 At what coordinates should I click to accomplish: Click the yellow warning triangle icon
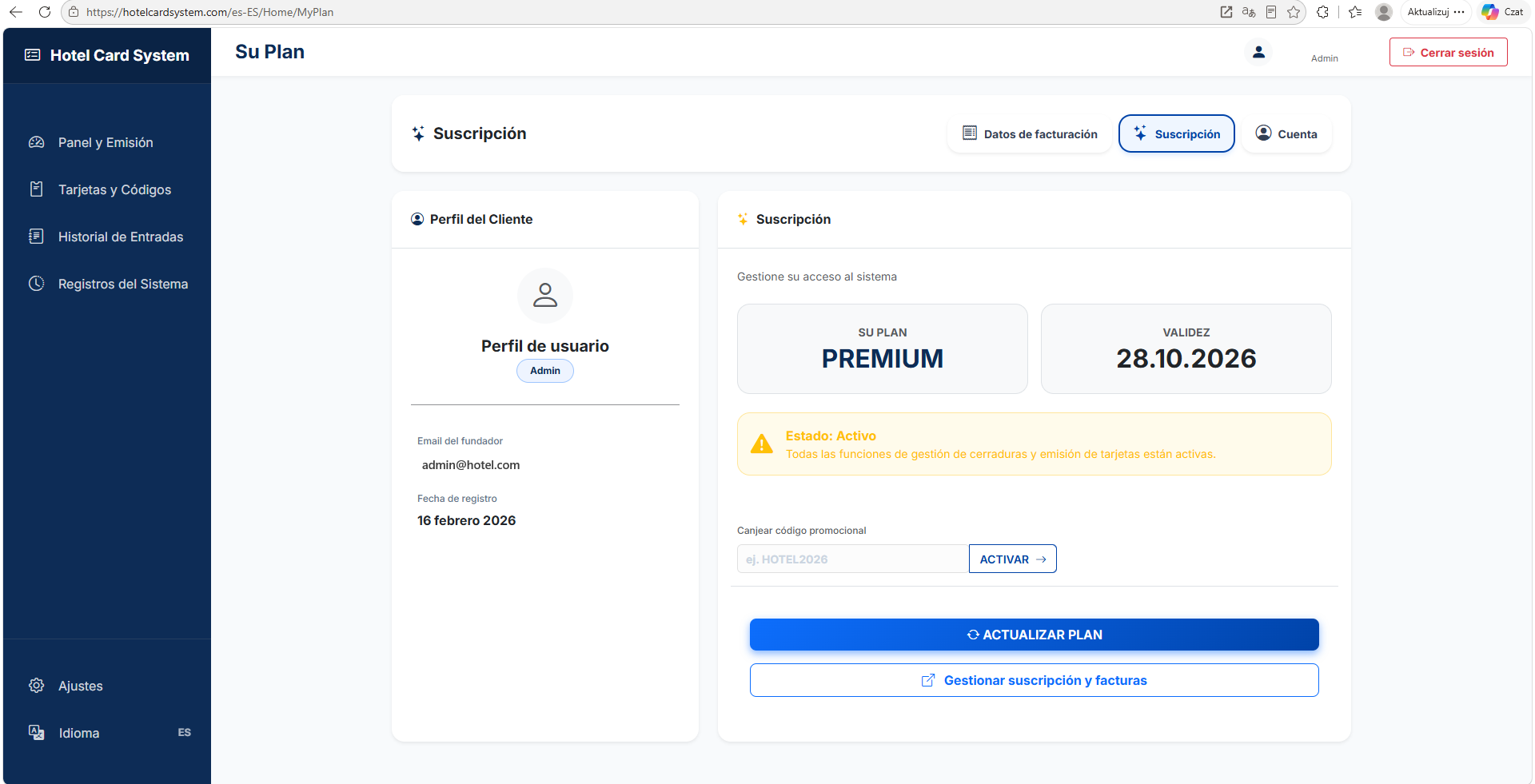point(762,444)
